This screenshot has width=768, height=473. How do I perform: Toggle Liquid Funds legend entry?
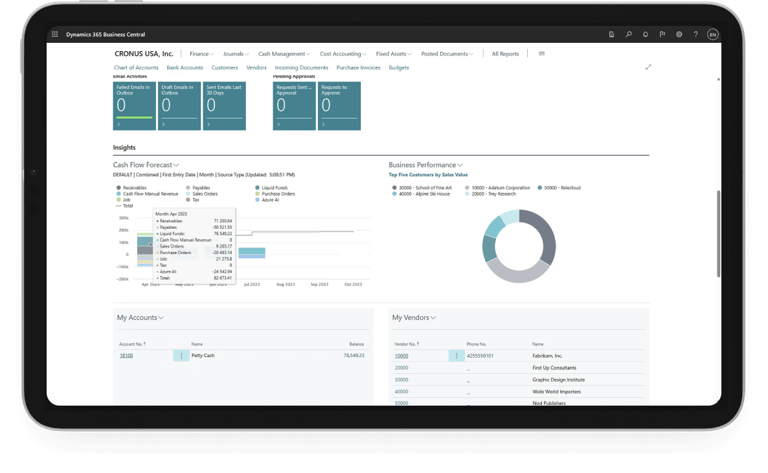click(271, 188)
